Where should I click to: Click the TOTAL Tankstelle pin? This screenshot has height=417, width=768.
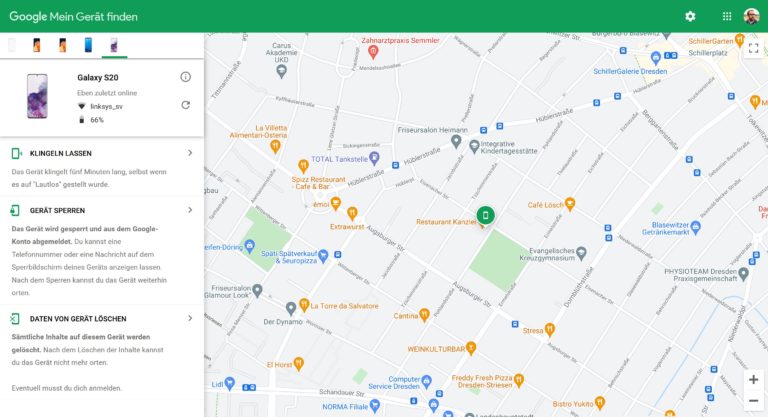[374, 158]
